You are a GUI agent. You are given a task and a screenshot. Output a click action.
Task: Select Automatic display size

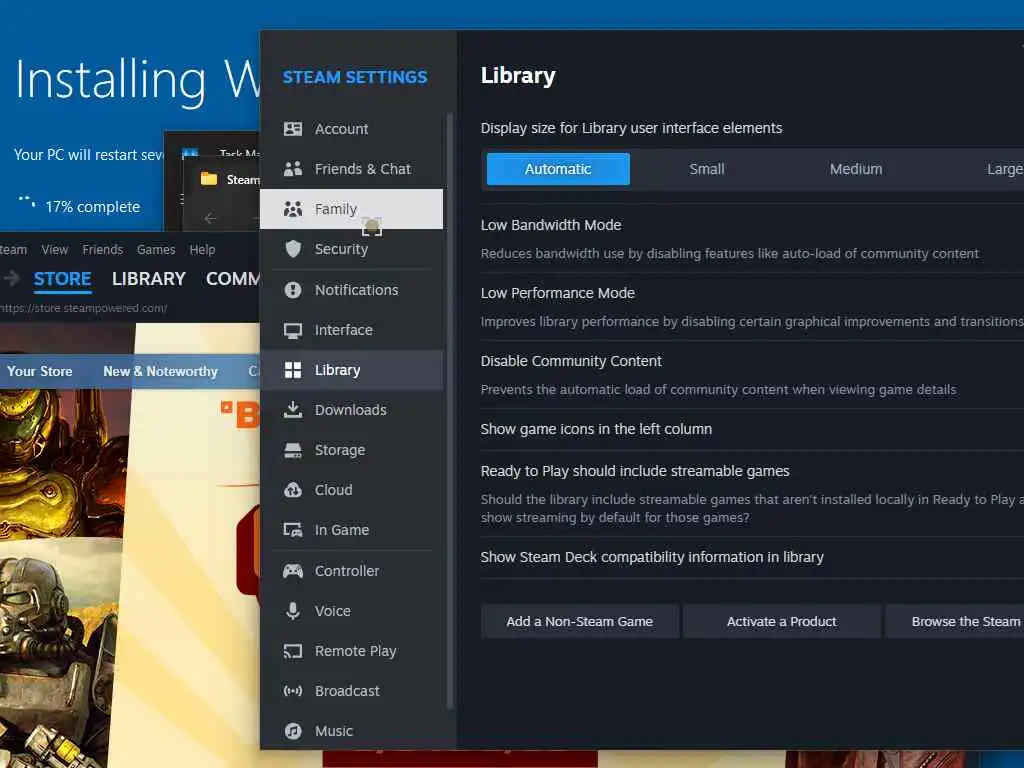pyautogui.click(x=558, y=169)
